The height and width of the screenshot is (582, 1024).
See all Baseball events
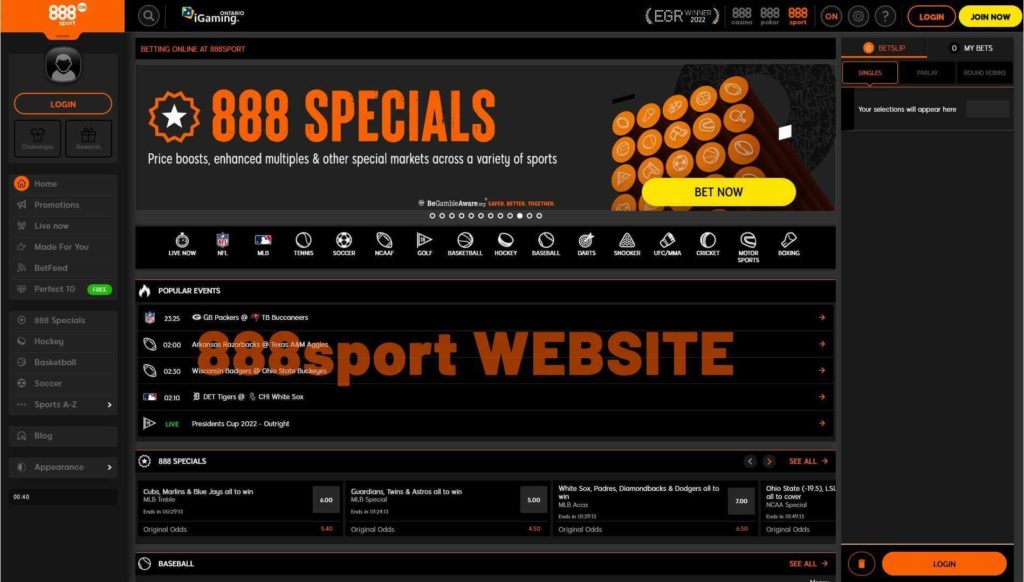click(x=808, y=564)
